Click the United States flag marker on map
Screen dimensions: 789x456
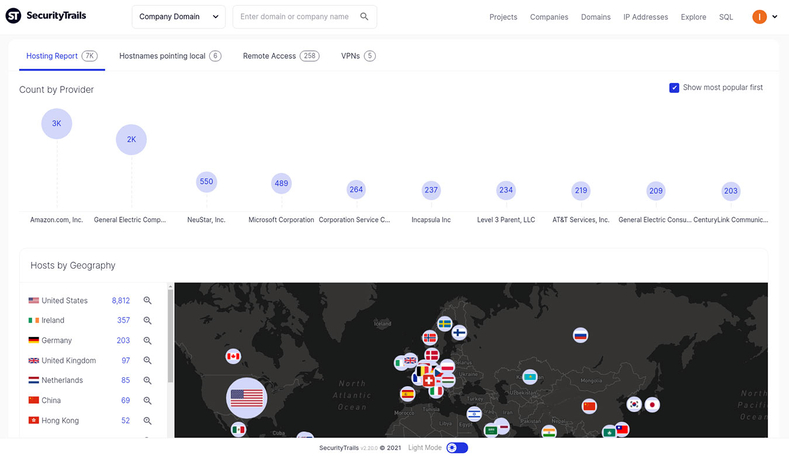[x=247, y=398]
